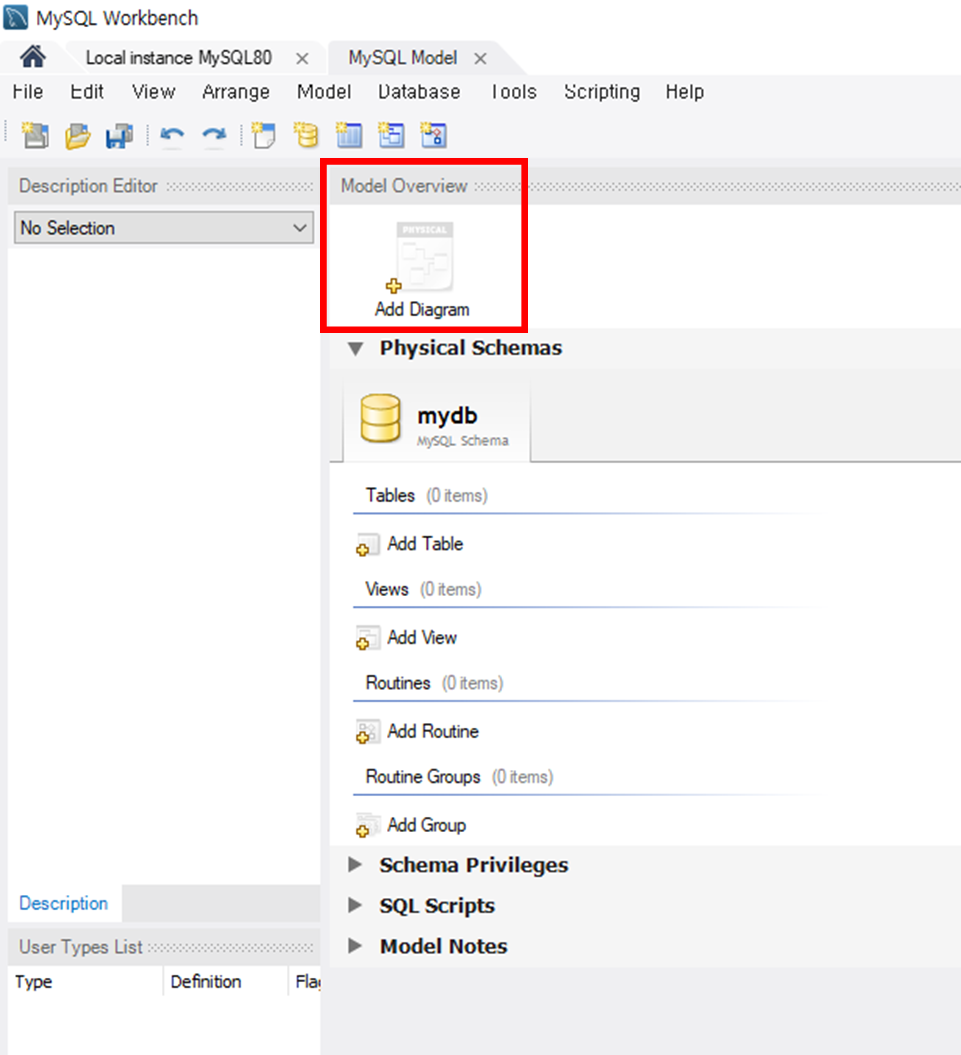Viewport: 961px width, 1055px height.
Task: Click the Add Table link text
Action: [425, 544]
